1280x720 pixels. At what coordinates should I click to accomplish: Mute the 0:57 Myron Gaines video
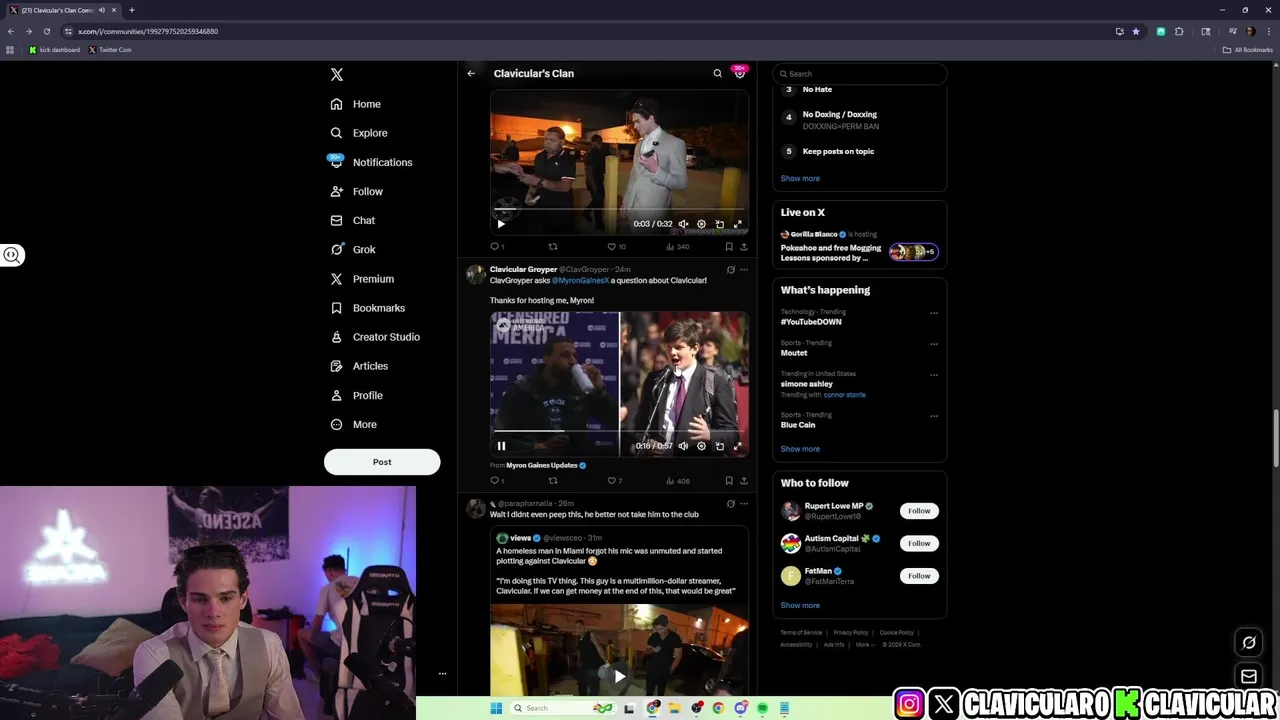[x=683, y=446]
